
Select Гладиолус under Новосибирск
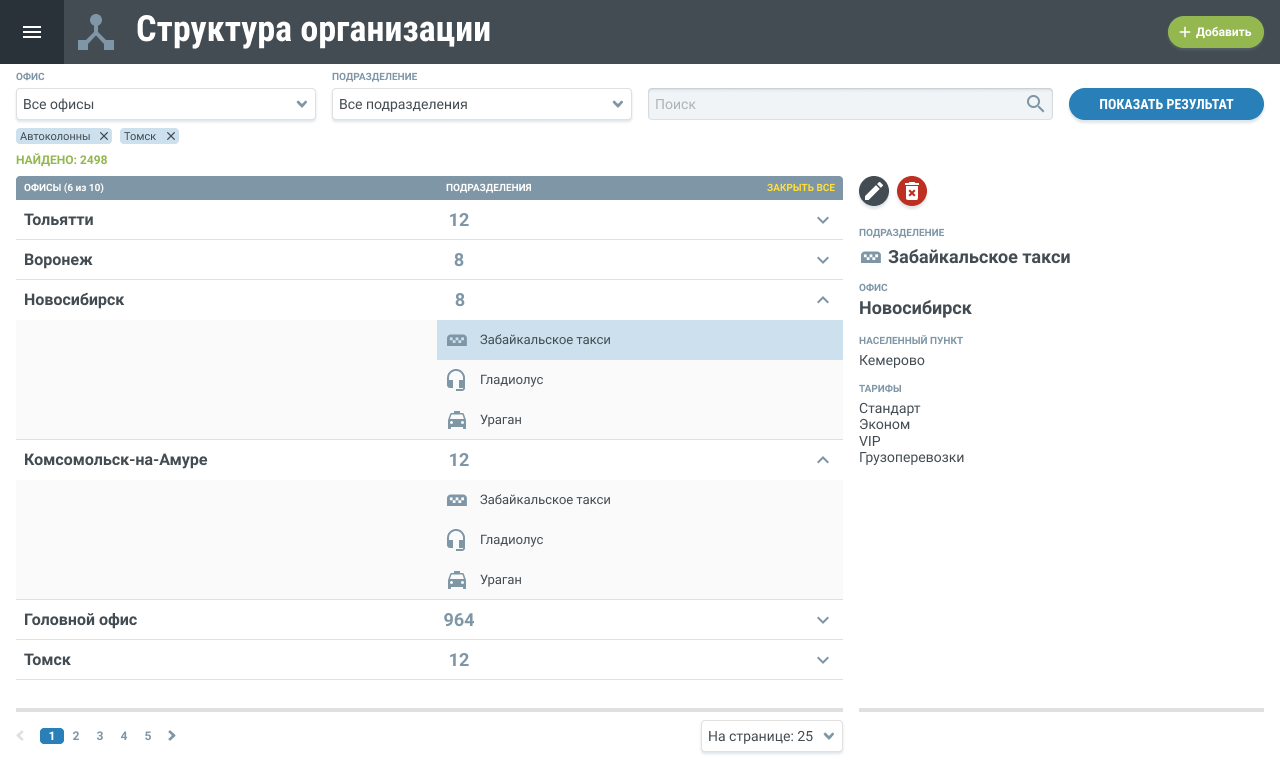[x=511, y=380]
